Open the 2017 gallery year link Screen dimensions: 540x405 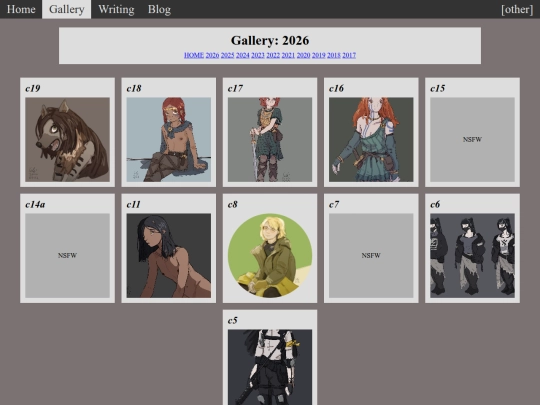pos(349,55)
